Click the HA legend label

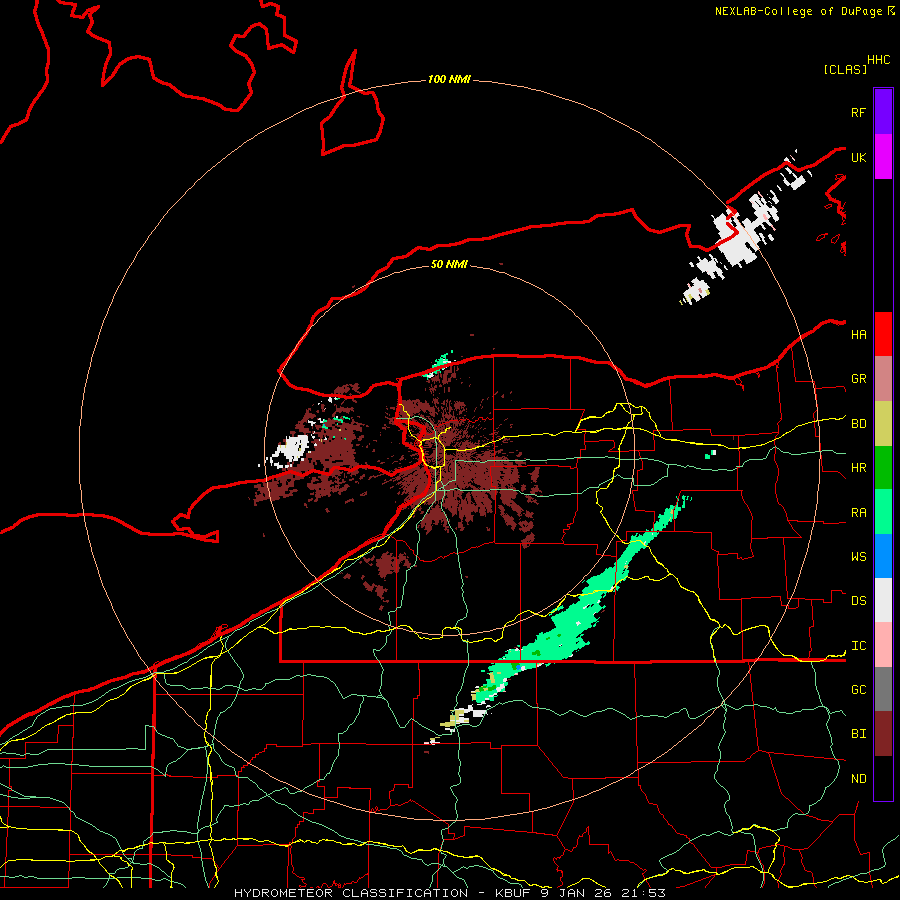(858, 335)
